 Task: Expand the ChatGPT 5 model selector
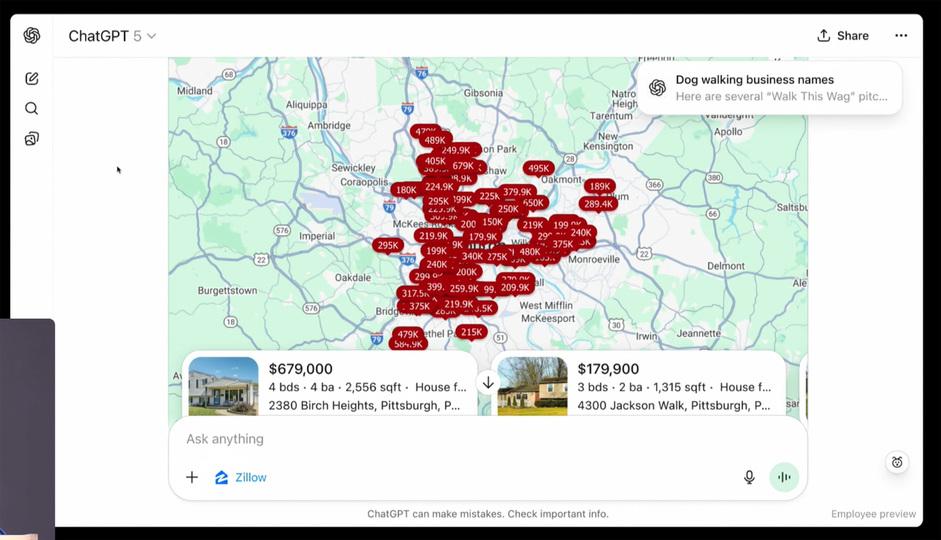[x=112, y=36]
